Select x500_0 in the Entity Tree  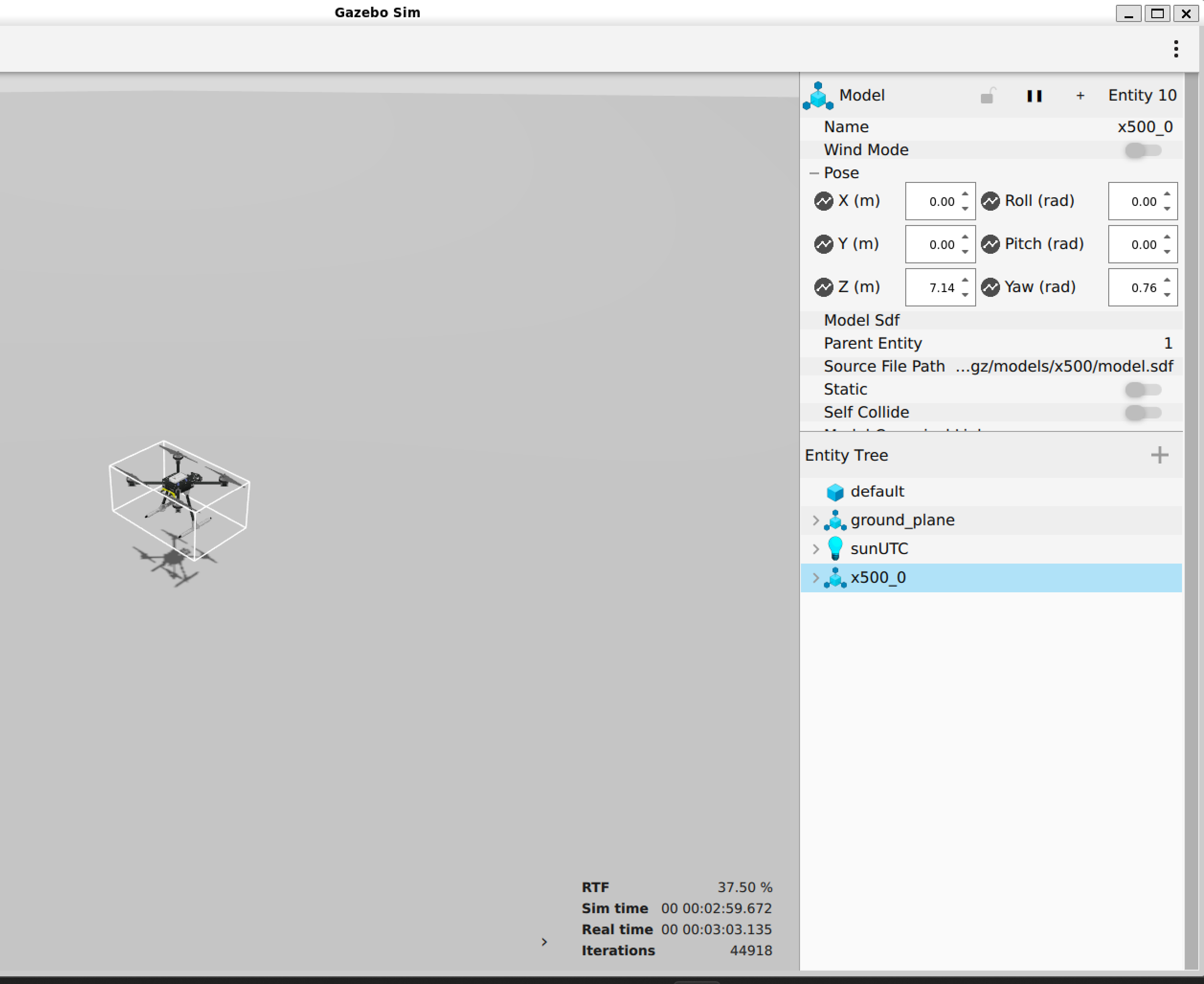click(991, 578)
